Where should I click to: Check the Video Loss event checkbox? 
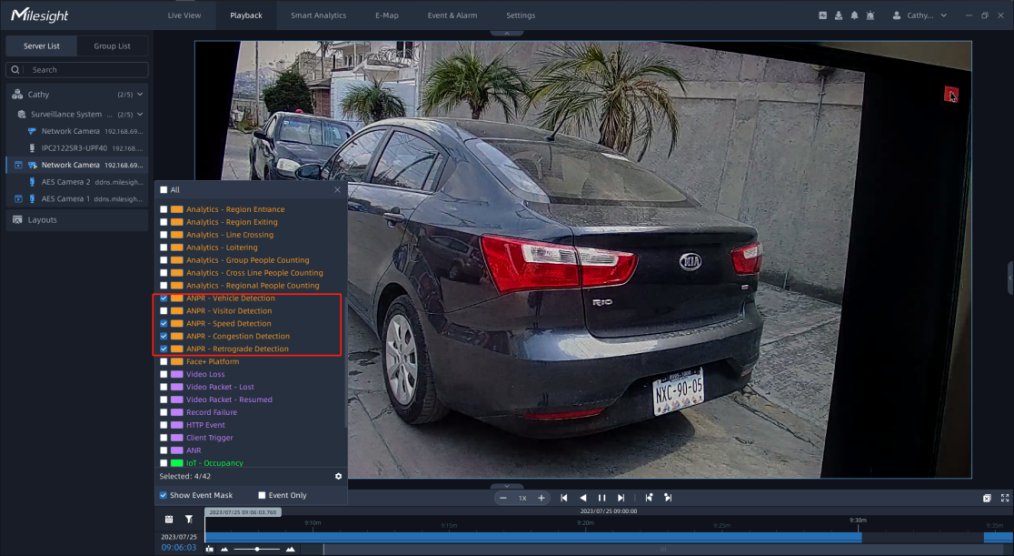pyautogui.click(x=164, y=374)
